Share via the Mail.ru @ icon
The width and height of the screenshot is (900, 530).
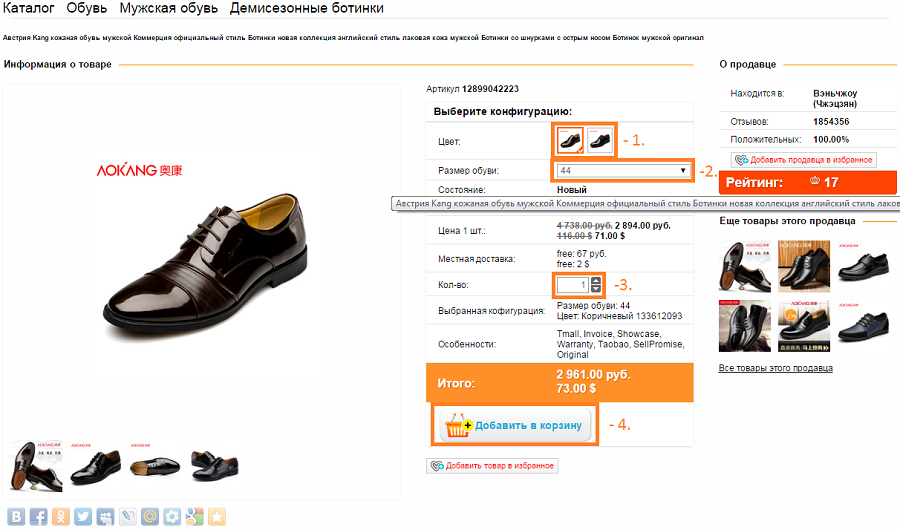(149, 517)
